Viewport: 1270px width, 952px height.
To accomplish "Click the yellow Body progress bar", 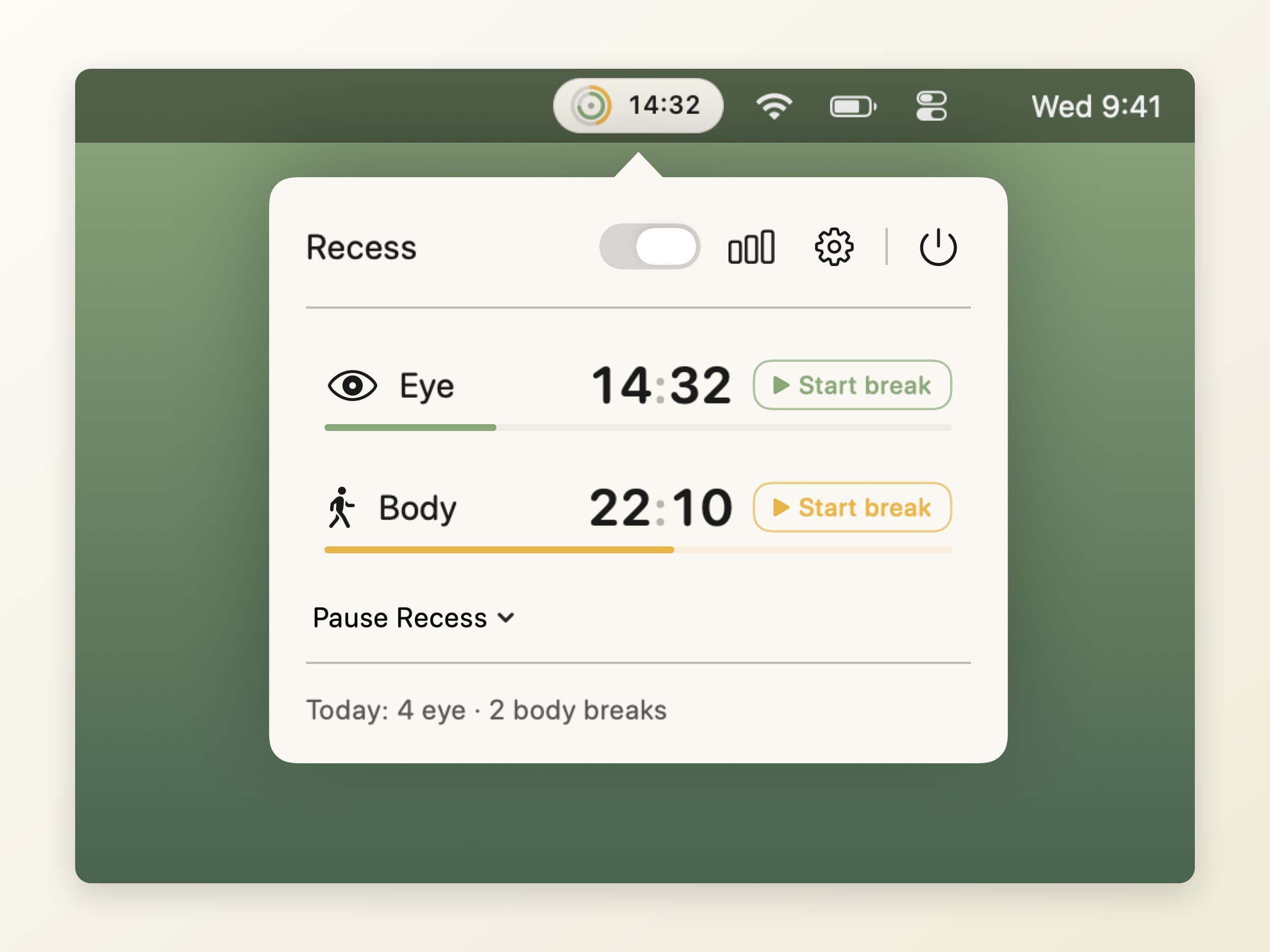I will pyautogui.click(x=638, y=550).
